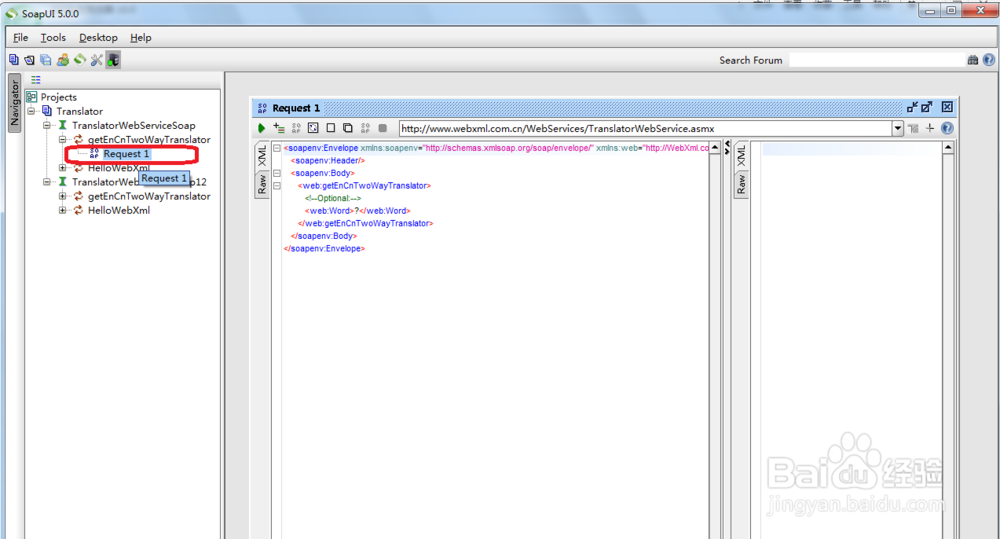Screen dimensions: 1000x539
Task: Open the Tools menu
Action: pyautogui.click(x=53, y=38)
